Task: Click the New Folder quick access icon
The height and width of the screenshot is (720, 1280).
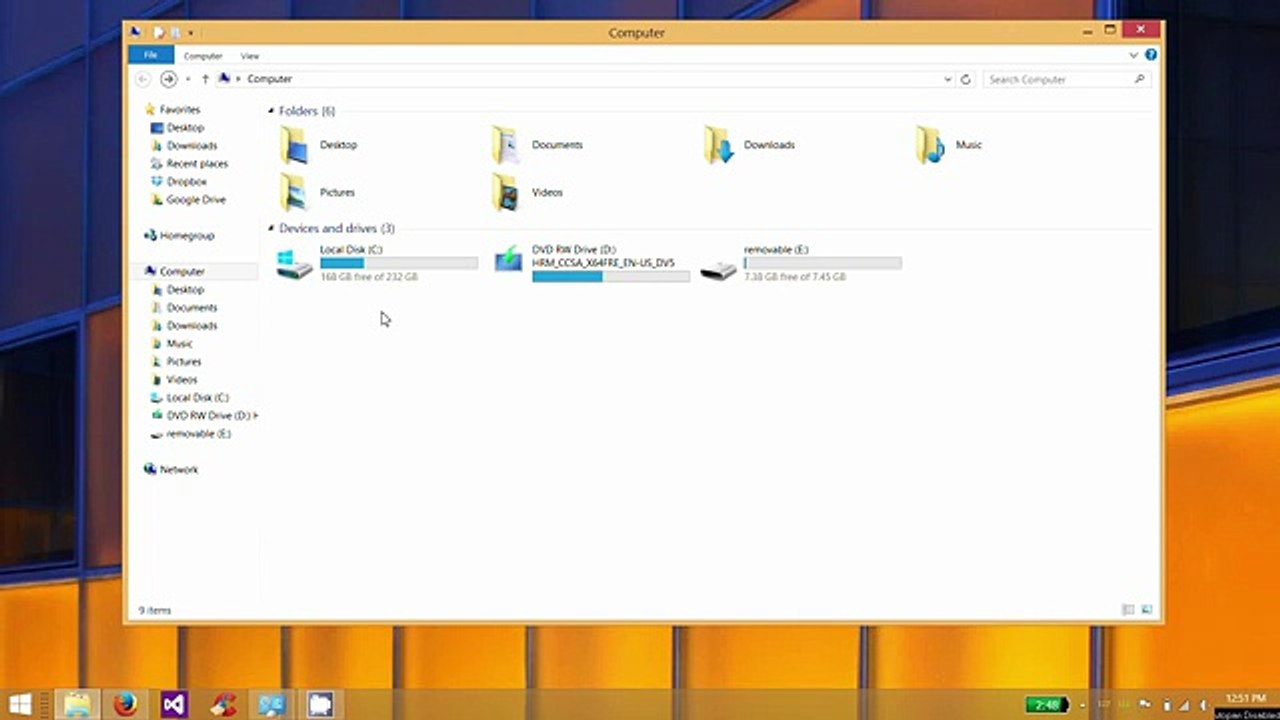Action: (174, 32)
